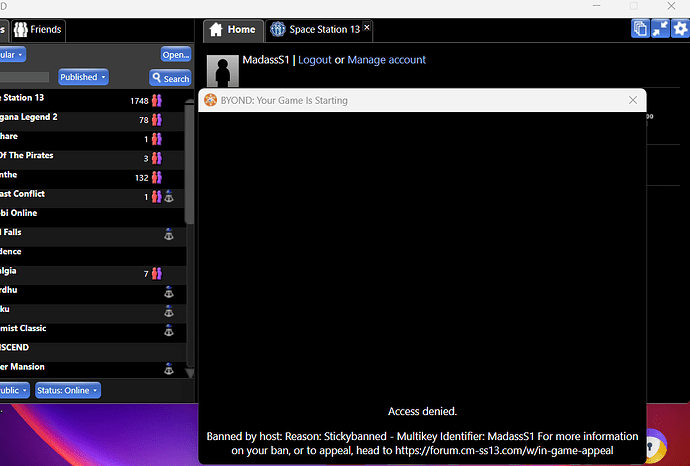Select the SCEND game row
The height and width of the screenshot is (466, 690).
tap(92, 350)
